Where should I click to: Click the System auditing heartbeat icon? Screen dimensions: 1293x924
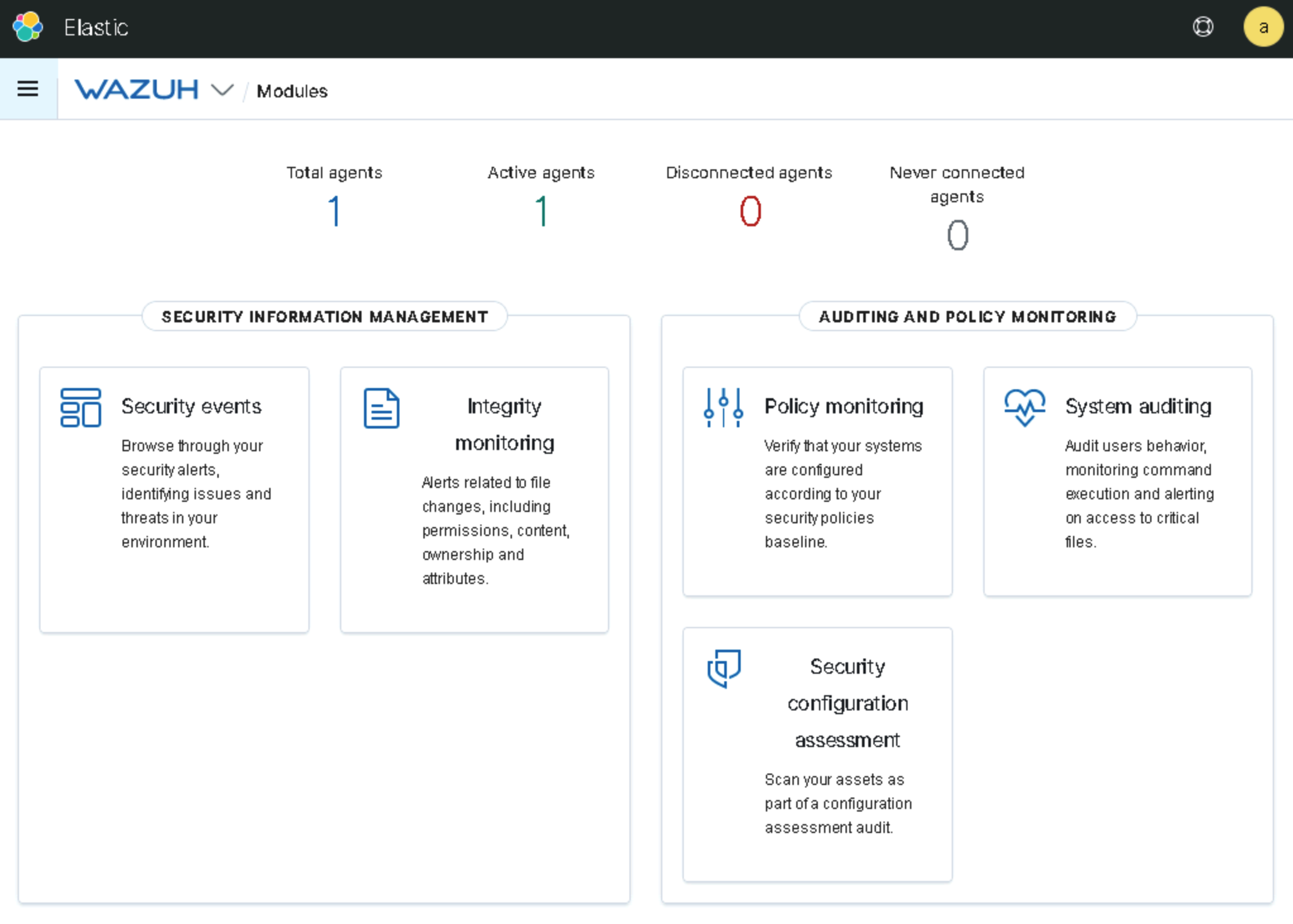coord(1024,408)
